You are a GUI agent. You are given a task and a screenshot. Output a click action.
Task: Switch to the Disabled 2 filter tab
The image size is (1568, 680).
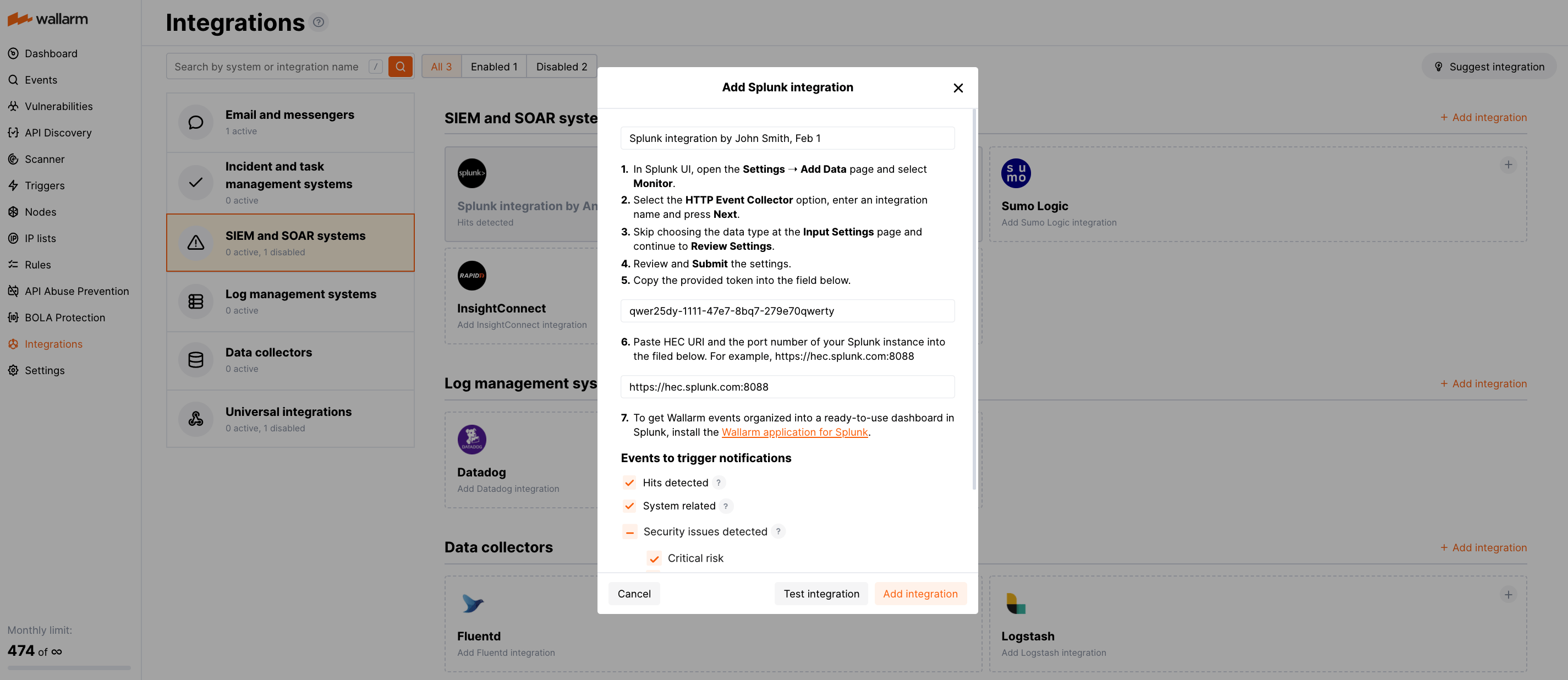(561, 67)
